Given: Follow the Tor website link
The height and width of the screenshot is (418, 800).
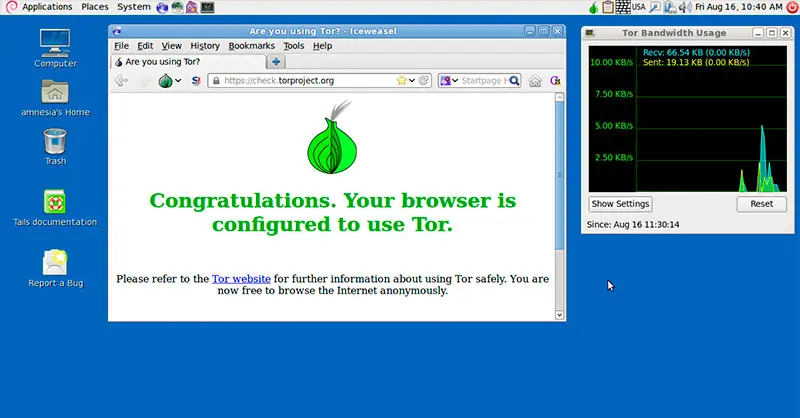Looking at the screenshot, I should tap(241, 279).
